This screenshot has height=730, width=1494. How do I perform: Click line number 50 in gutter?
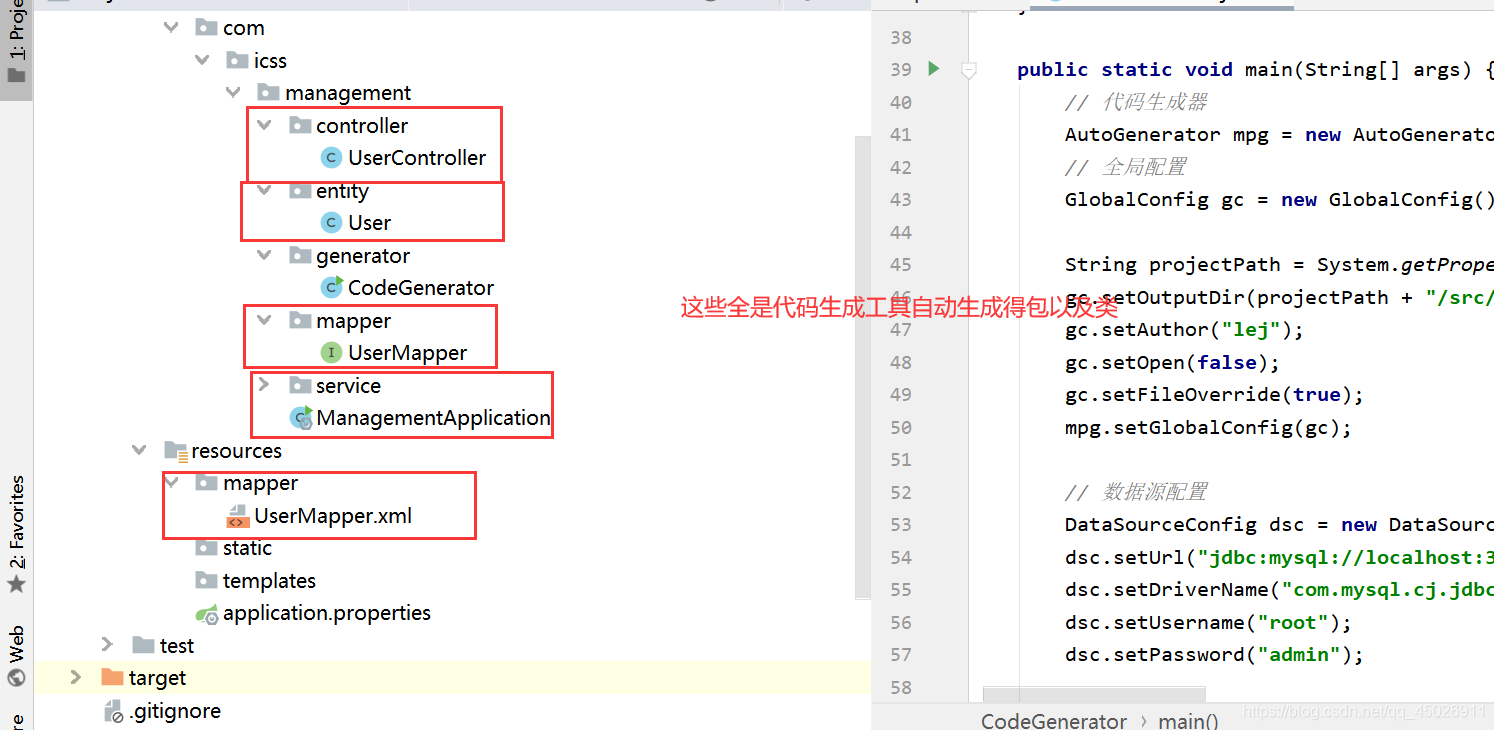[900, 427]
